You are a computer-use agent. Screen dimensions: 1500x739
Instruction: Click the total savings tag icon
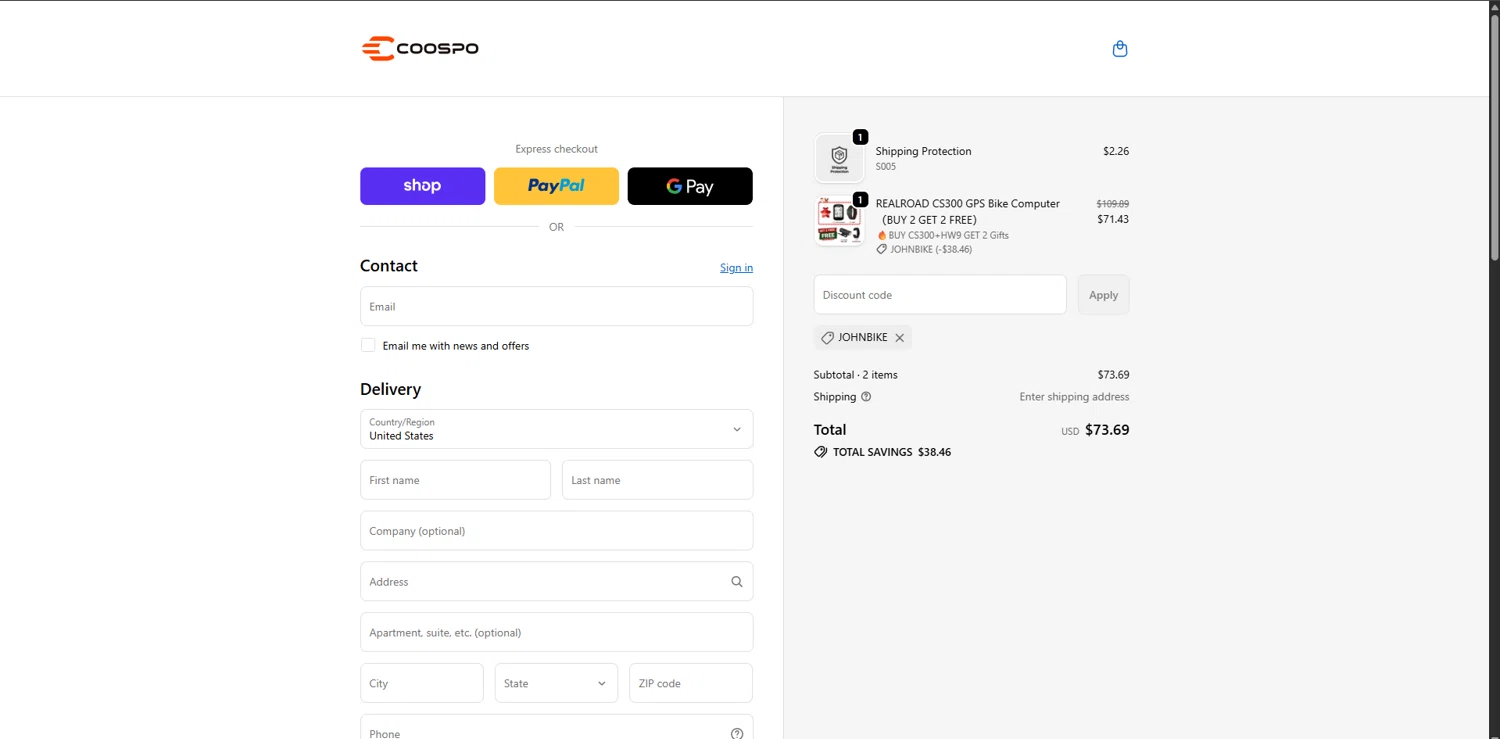[821, 452]
